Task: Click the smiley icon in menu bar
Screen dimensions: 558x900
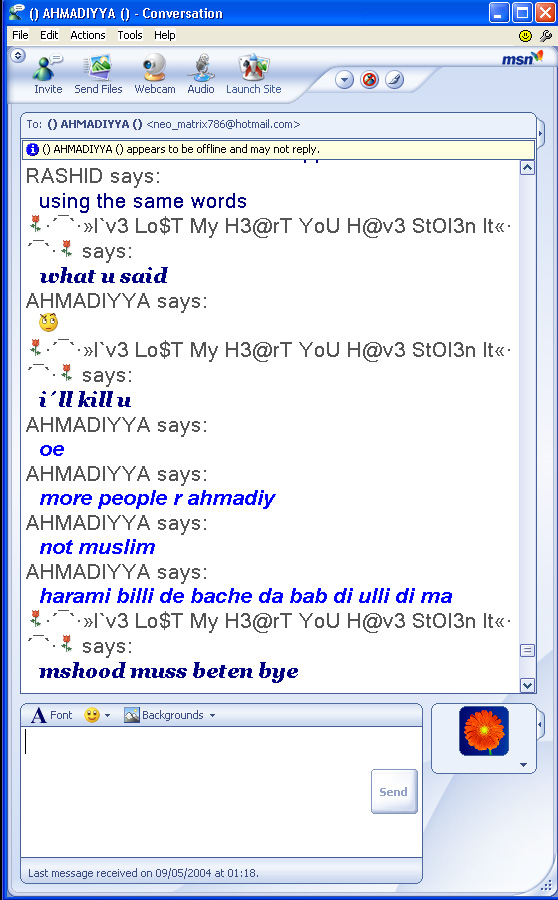Action: [525, 36]
